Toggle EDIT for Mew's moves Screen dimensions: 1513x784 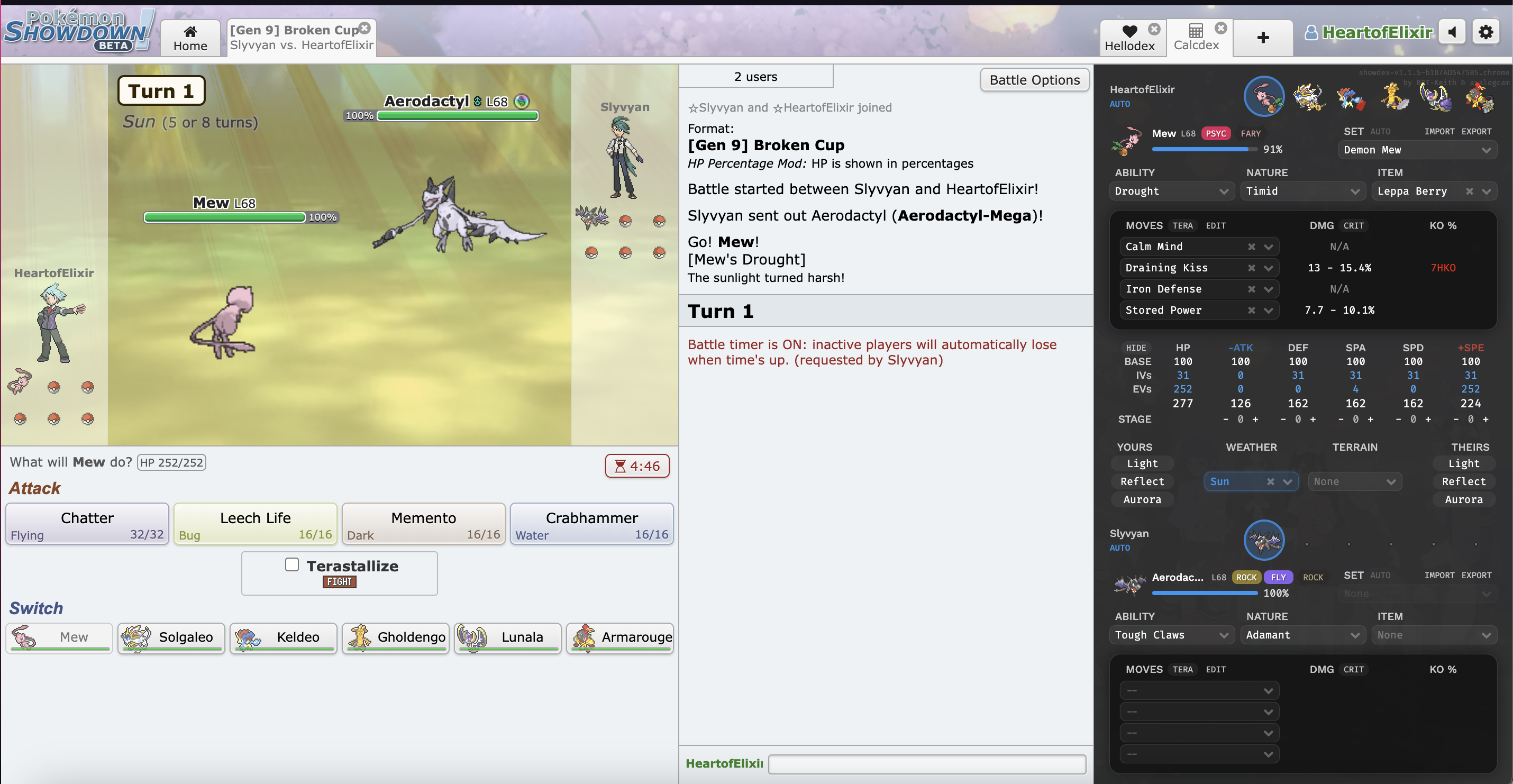(x=1215, y=225)
